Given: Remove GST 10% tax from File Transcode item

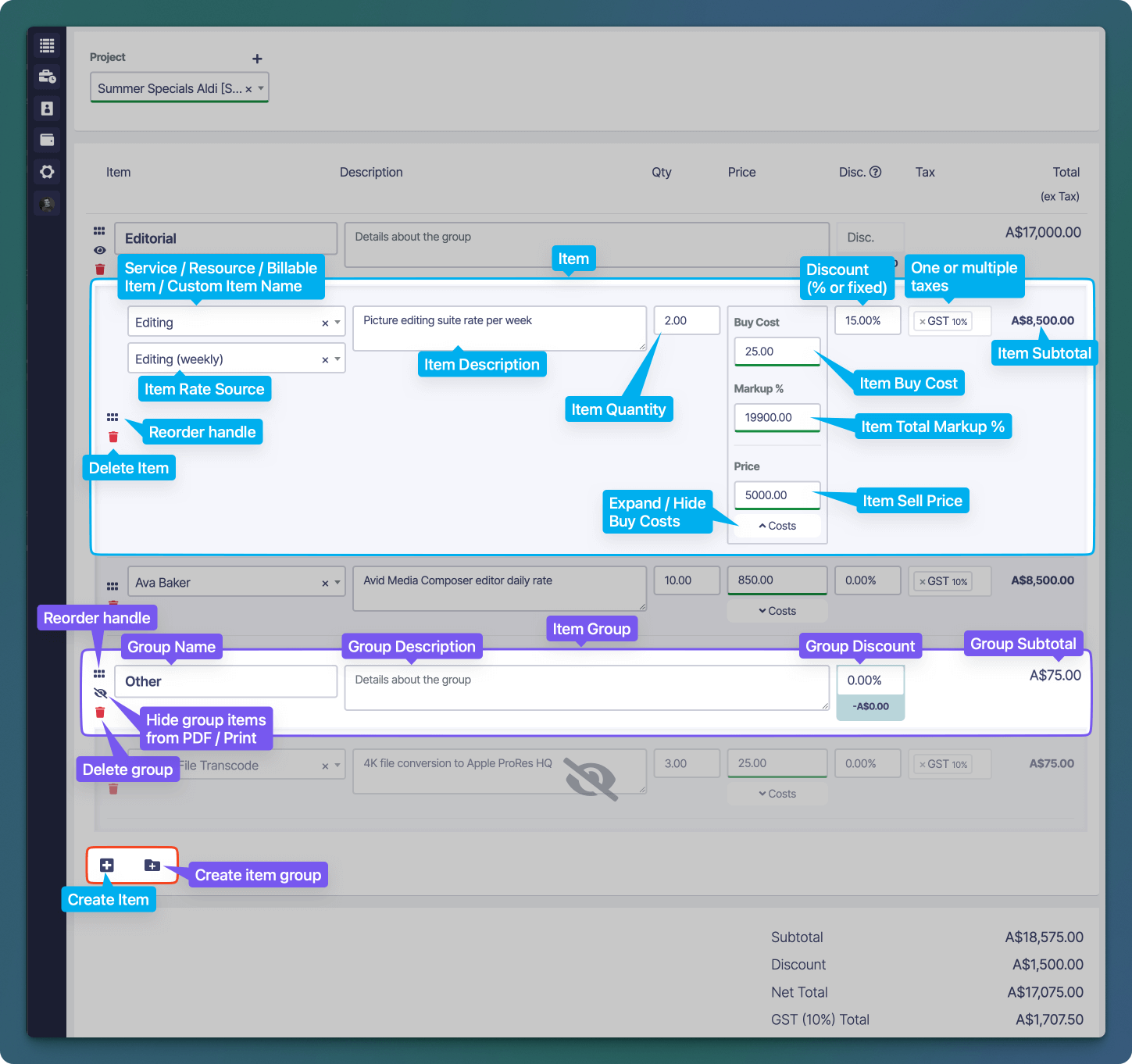Looking at the screenshot, I should tap(922, 765).
